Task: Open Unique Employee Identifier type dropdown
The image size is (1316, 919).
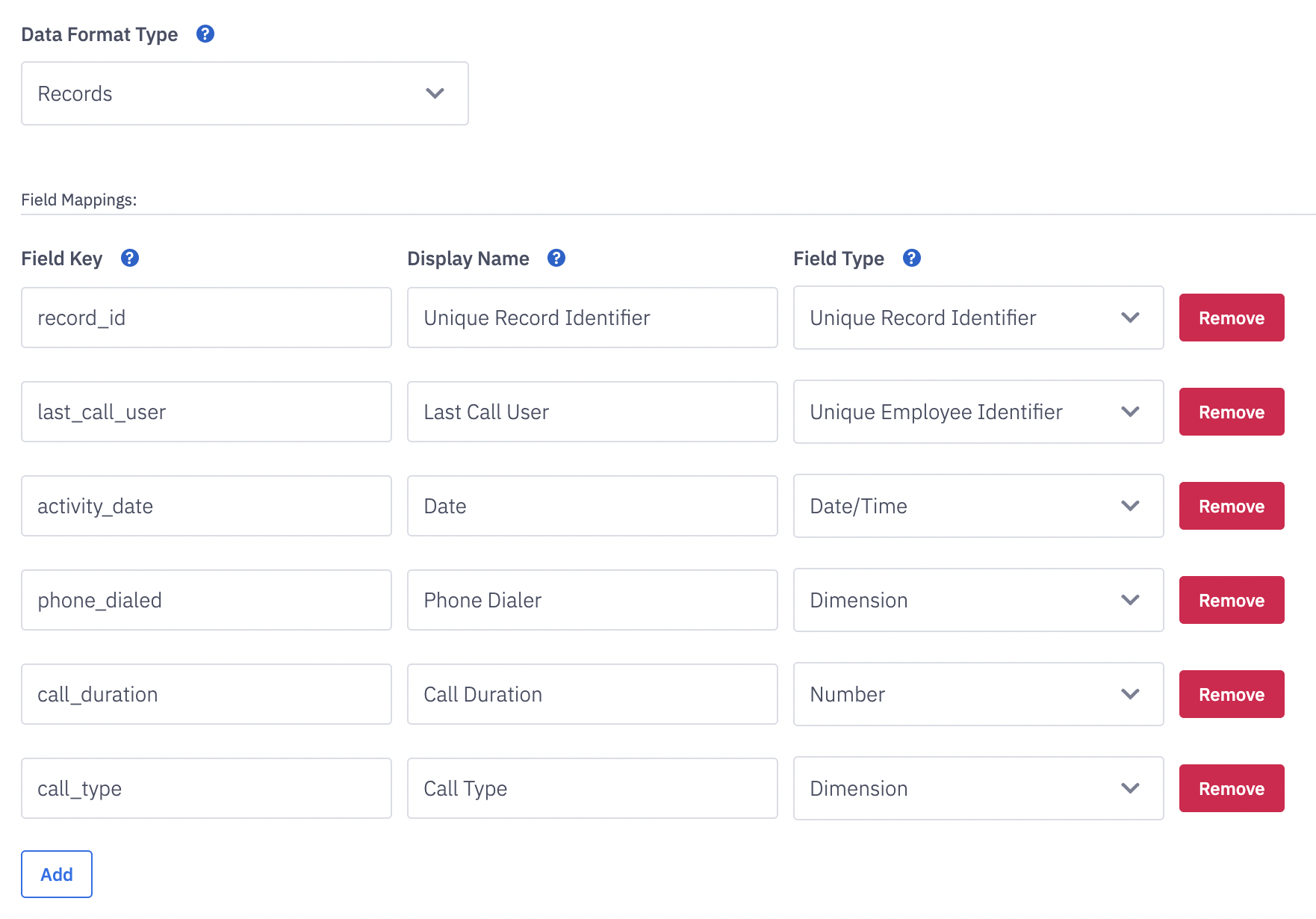Action: tap(978, 412)
